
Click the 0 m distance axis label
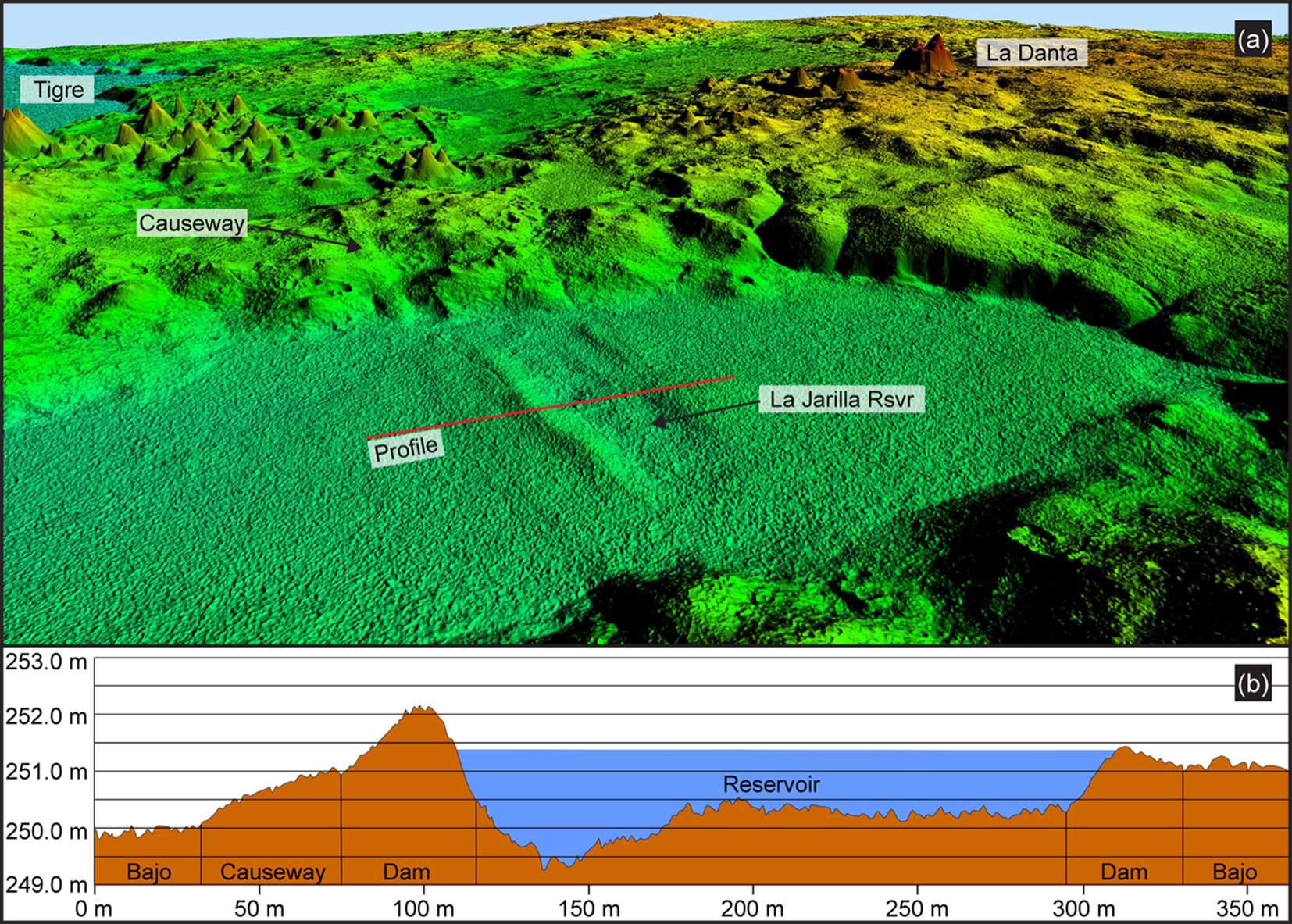point(94,909)
